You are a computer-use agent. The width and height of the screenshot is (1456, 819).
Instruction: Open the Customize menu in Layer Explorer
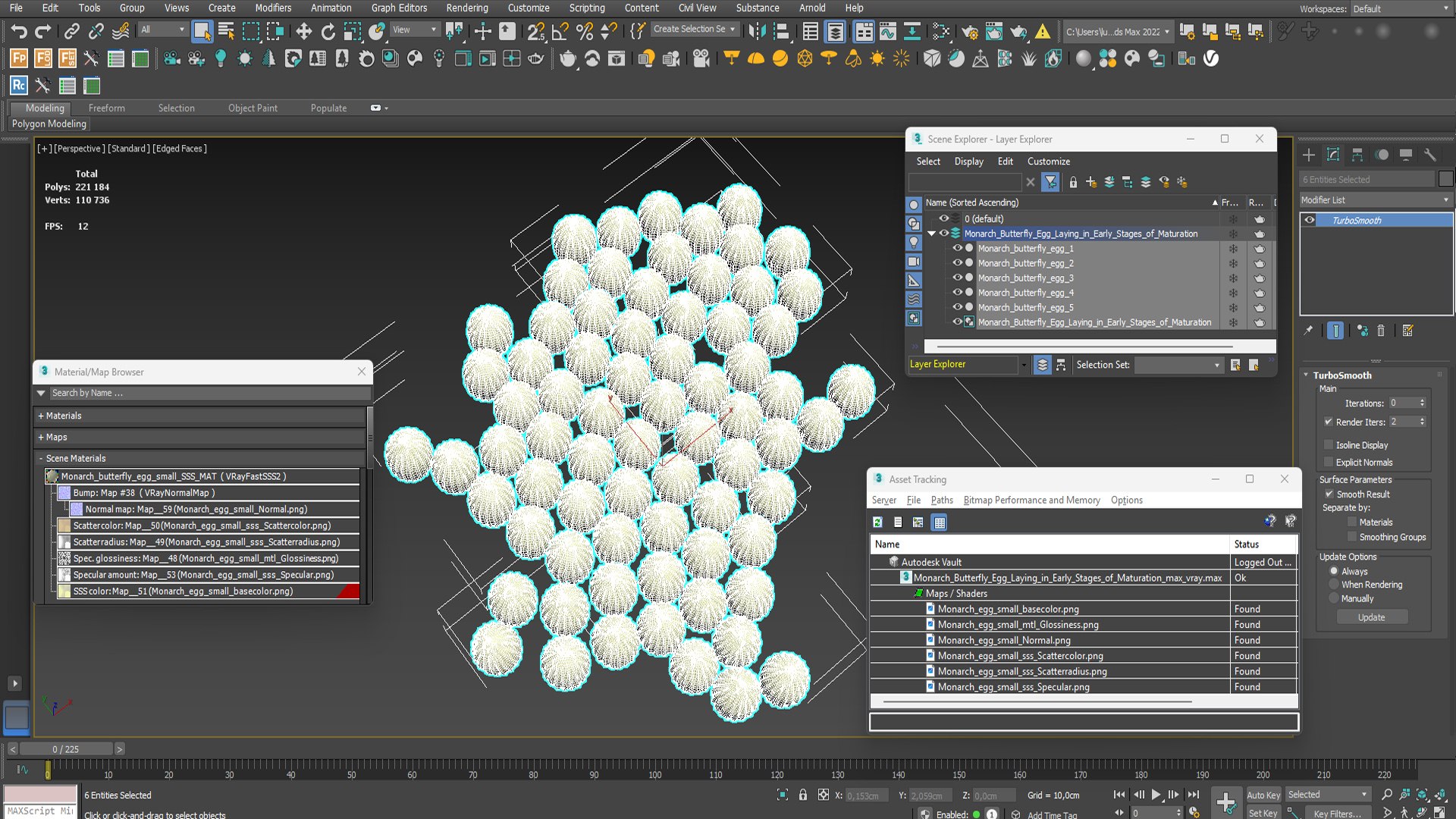pos(1049,162)
